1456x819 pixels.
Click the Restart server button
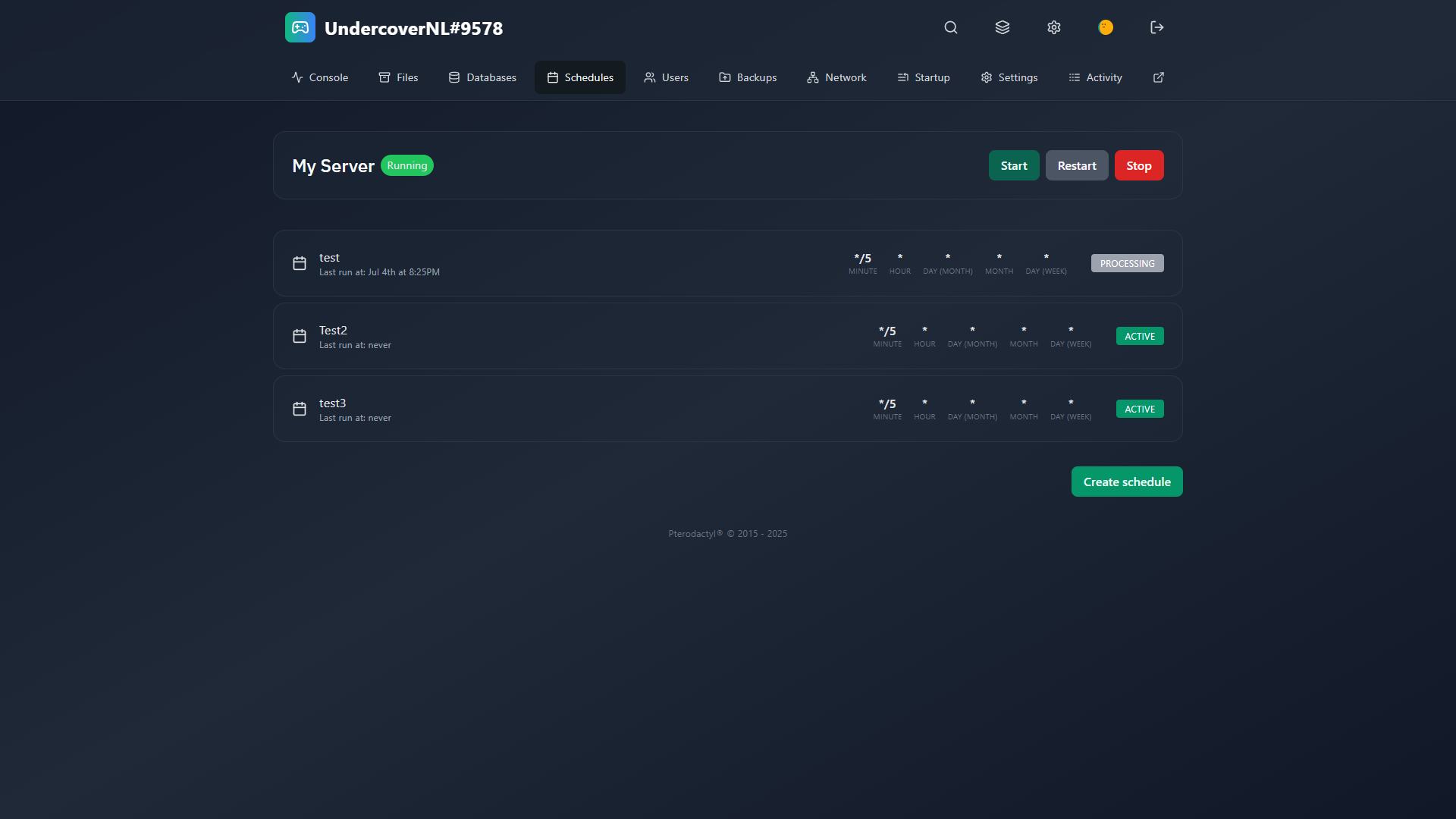[1076, 165]
